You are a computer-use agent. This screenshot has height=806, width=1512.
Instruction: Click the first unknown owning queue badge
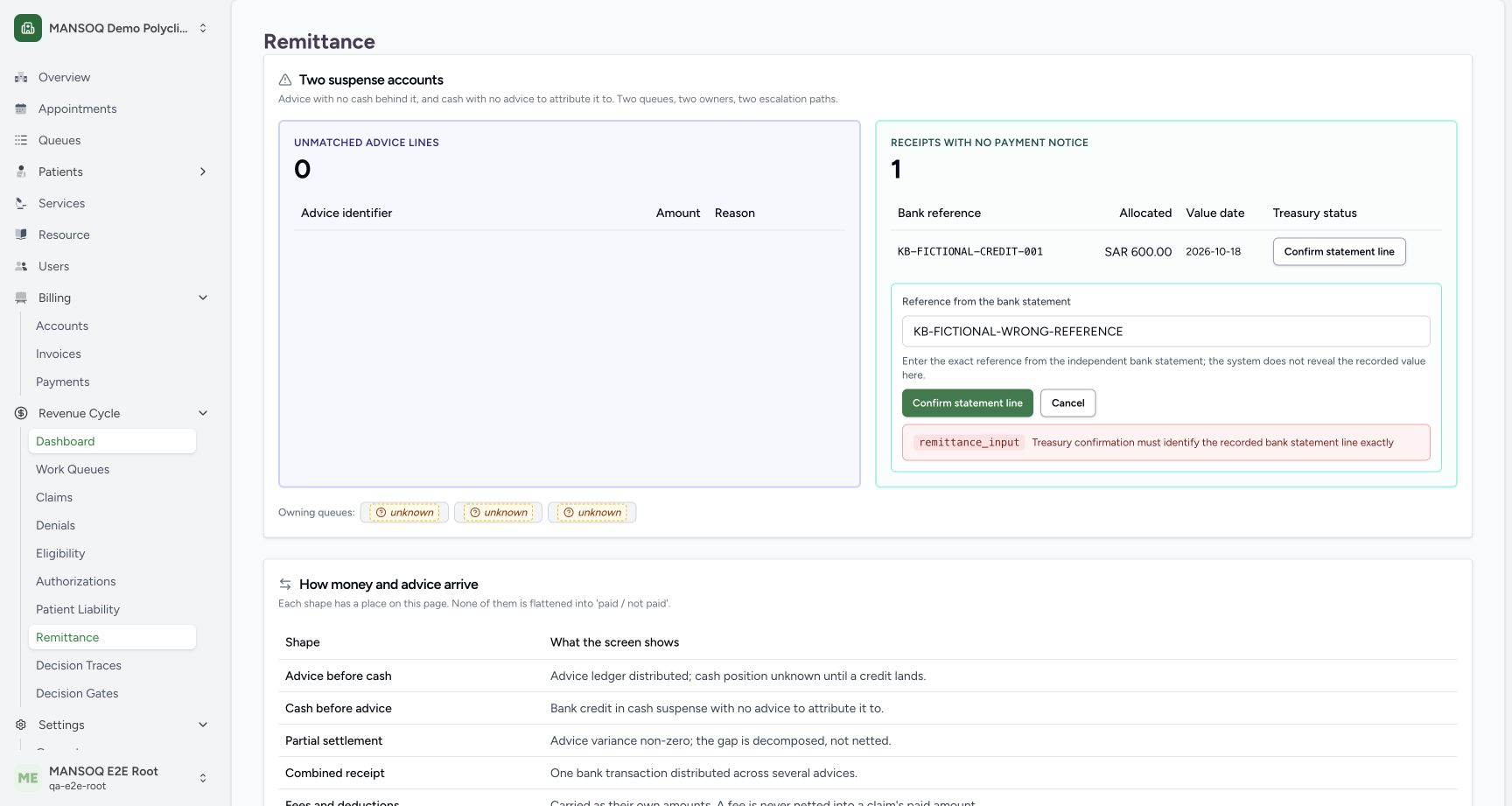coord(404,513)
